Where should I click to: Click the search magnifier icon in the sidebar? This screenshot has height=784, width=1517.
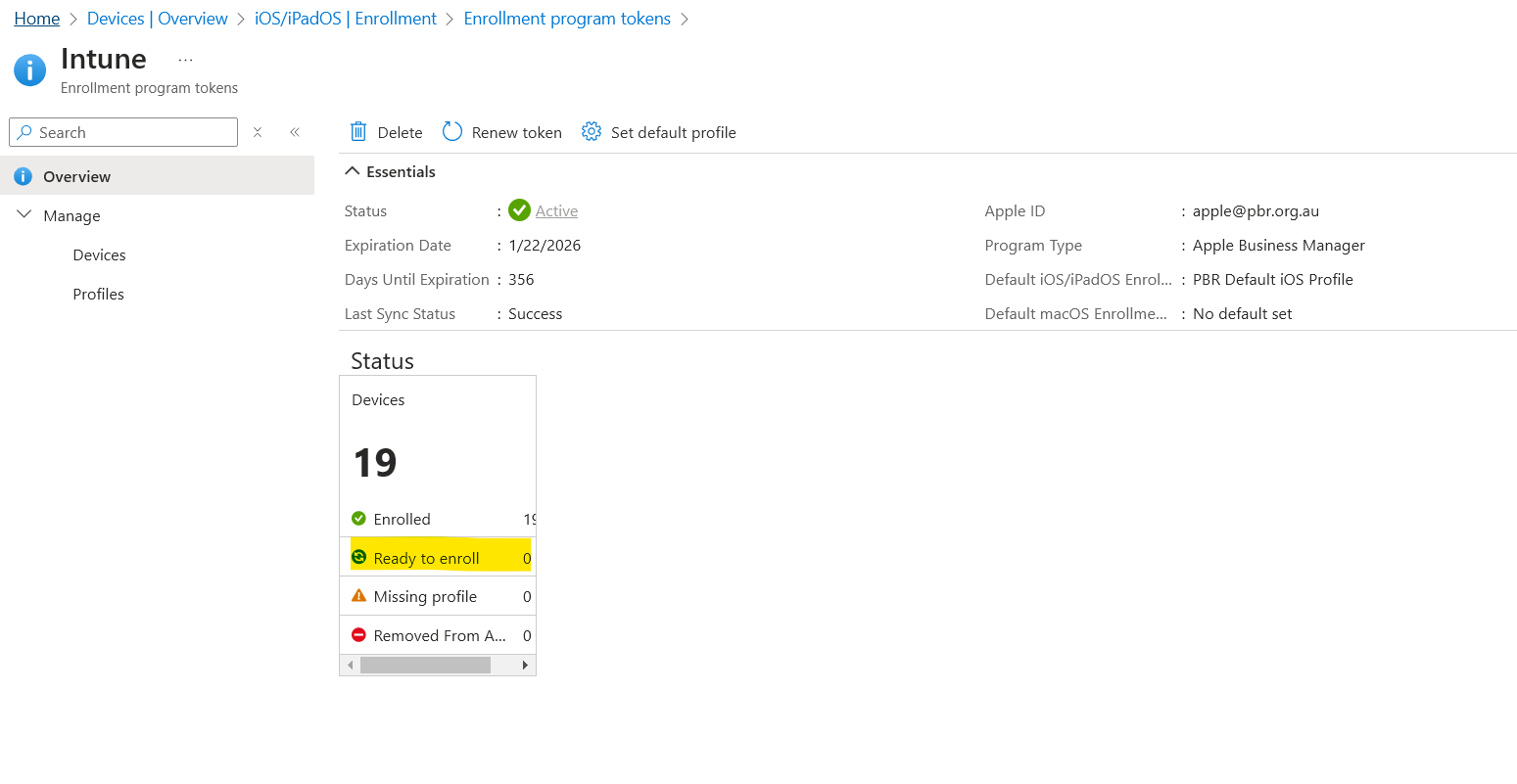tap(24, 132)
